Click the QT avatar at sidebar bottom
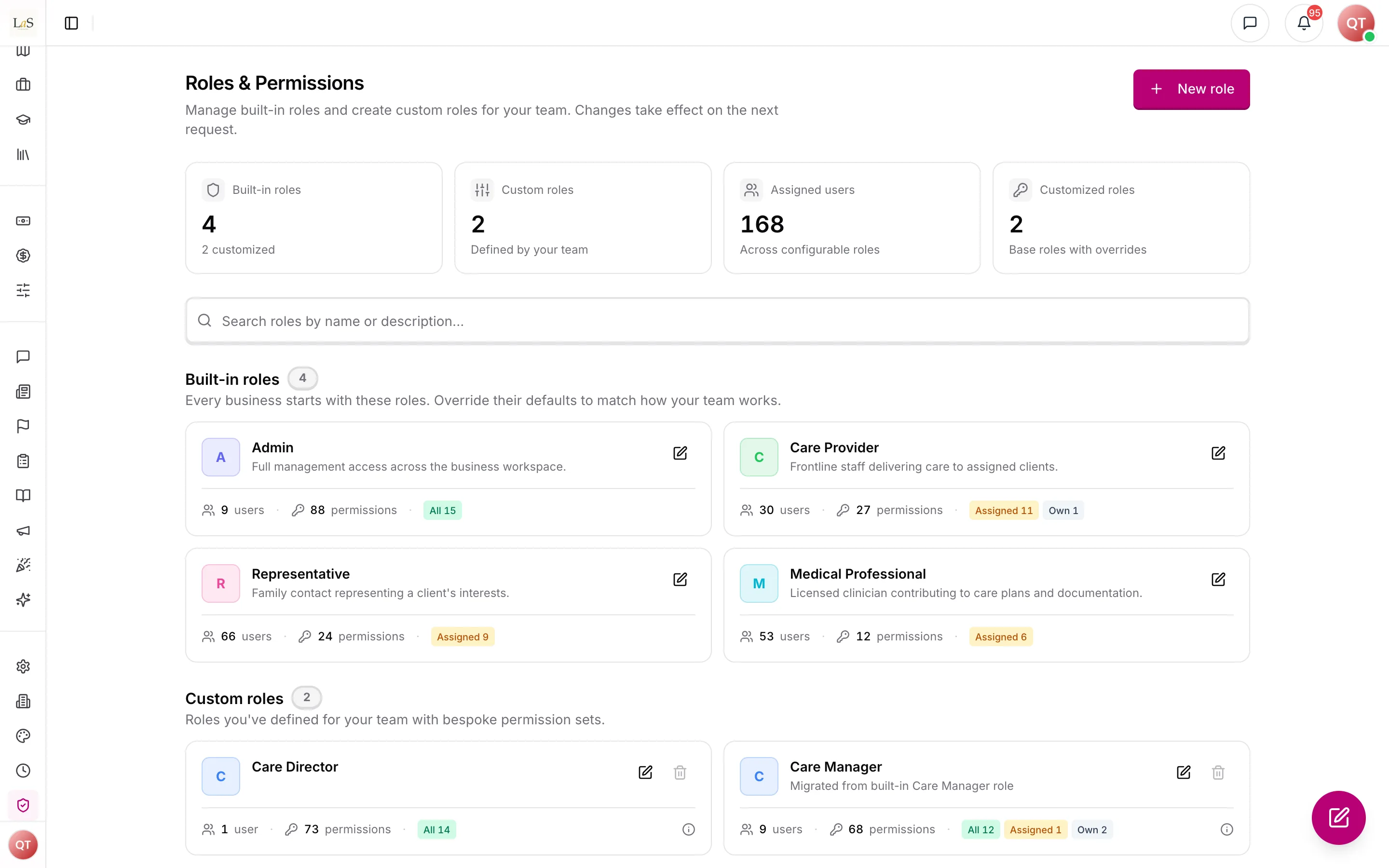The height and width of the screenshot is (868, 1389). (x=23, y=845)
